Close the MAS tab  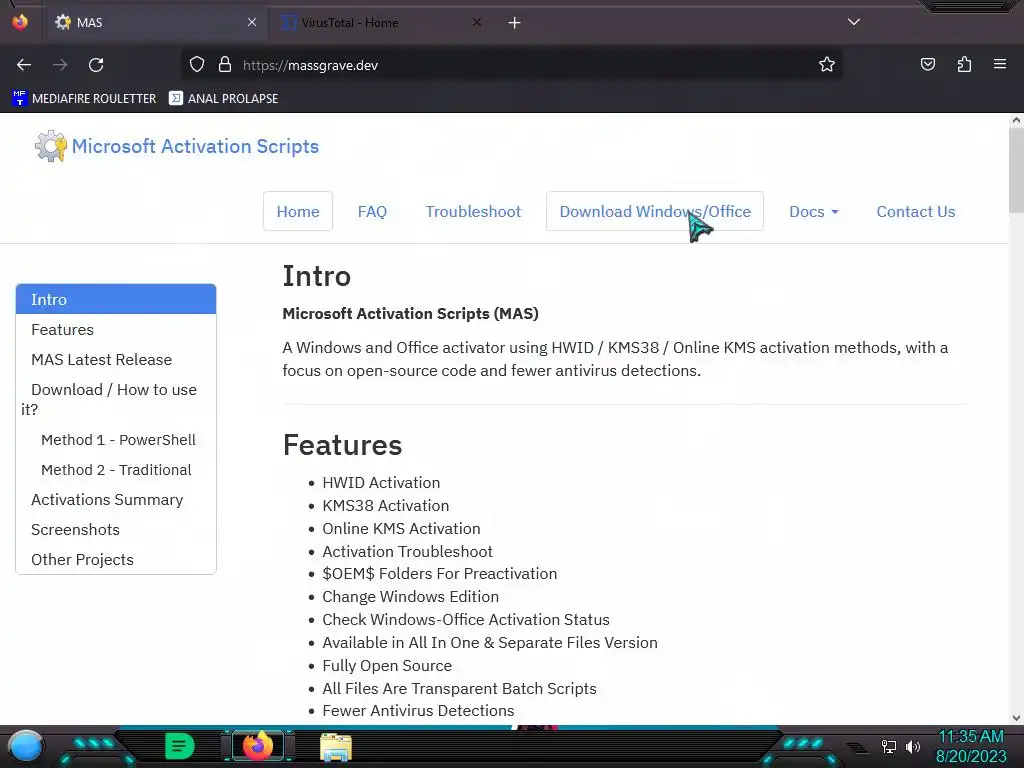252,22
